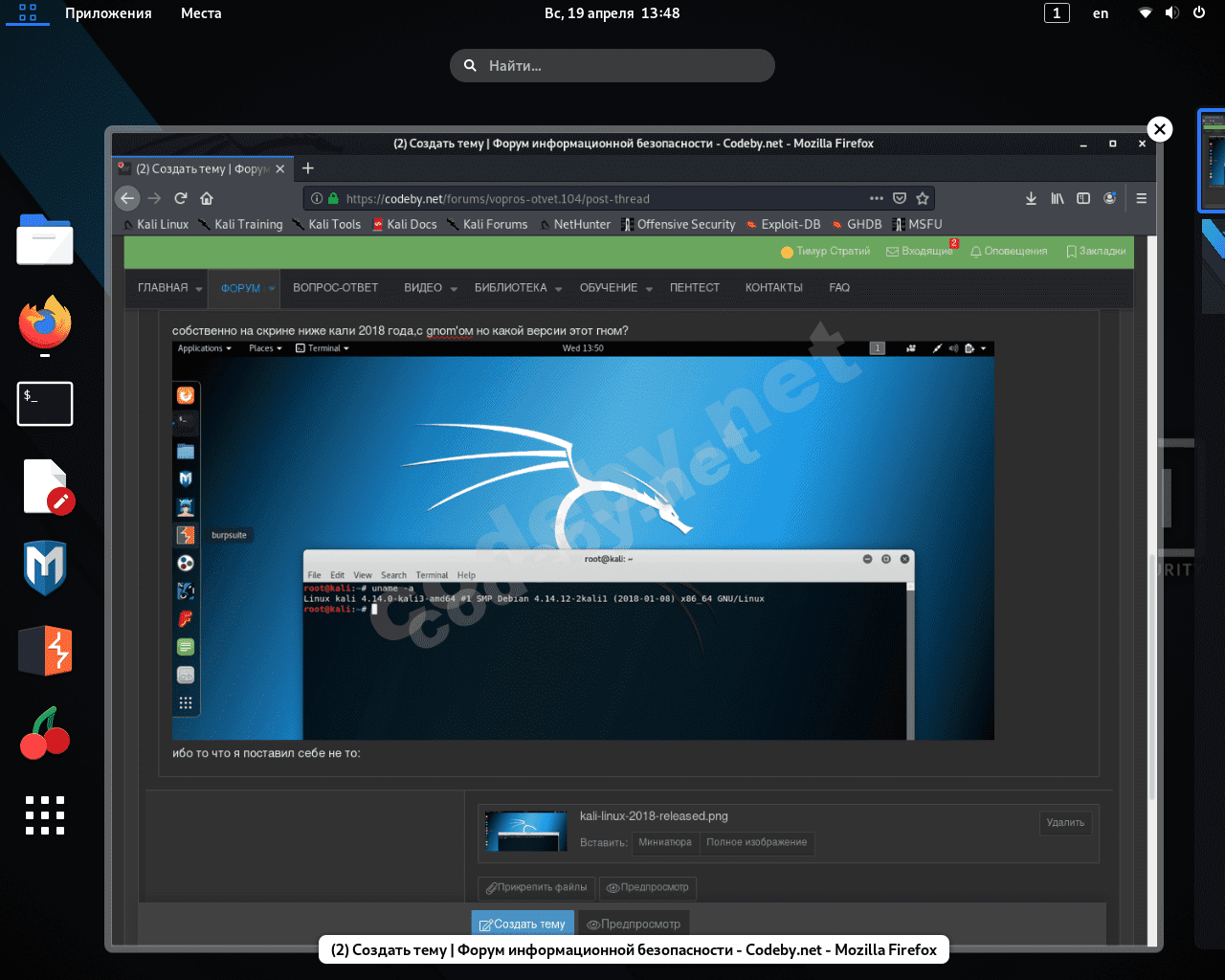
Task: Bookmark this page with star icon
Action: point(923,198)
